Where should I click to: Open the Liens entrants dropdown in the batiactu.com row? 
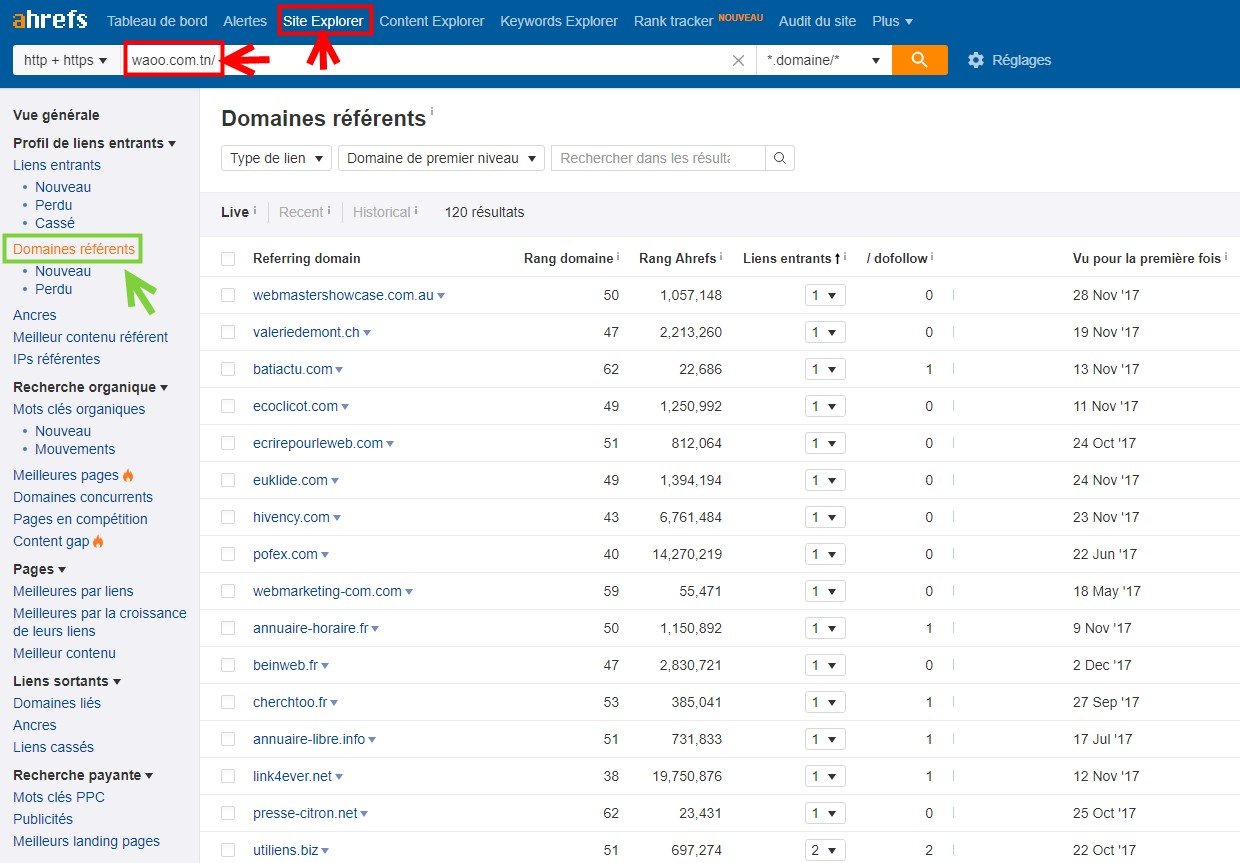pyautogui.click(x=825, y=369)
